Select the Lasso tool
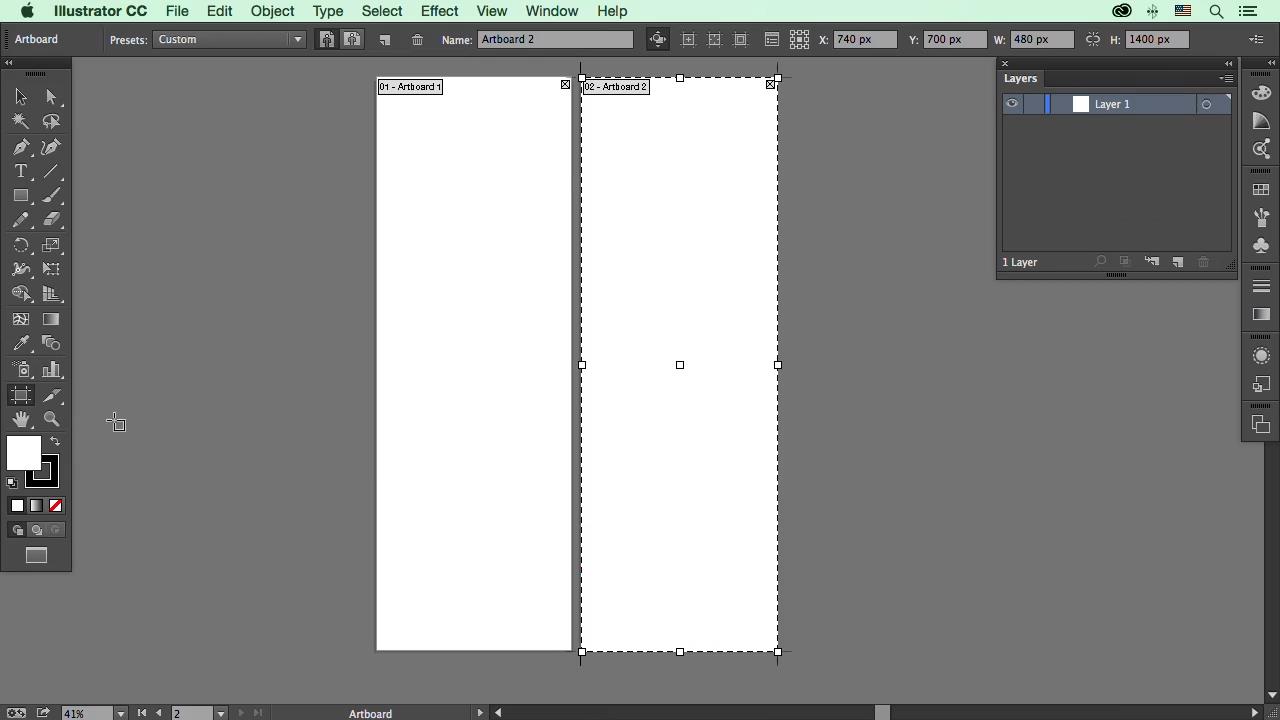Image resolution: width=1280 pixels, height=720 pixels. pos(51,121)
